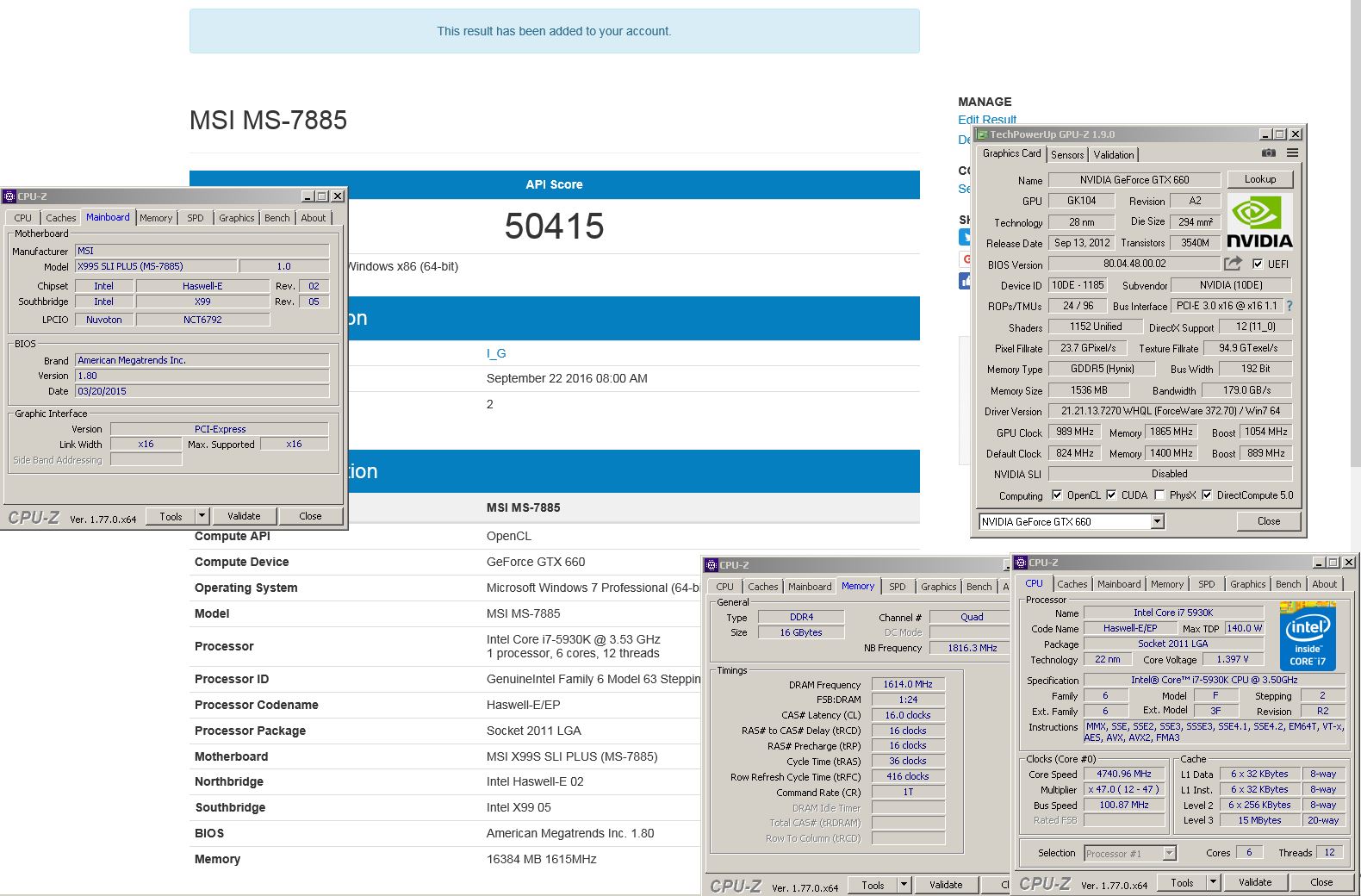Viewport: 1361px width, 896px height.
Task: Click Validate in the CPU-Z Mainboard window
Action: pyautogui.click(x=244, y=516)
